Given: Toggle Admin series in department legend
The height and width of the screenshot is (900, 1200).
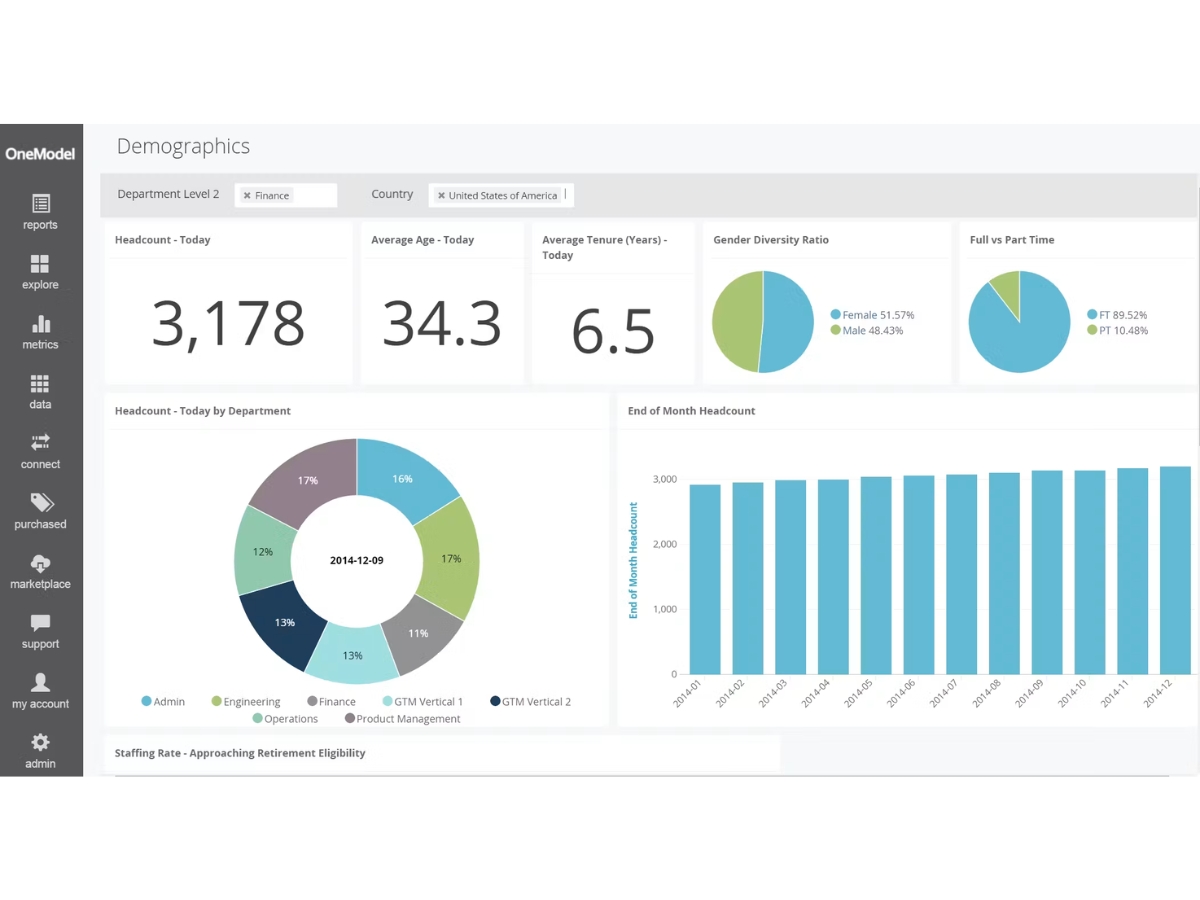Looking at the screenshot, I should [163, 702].
